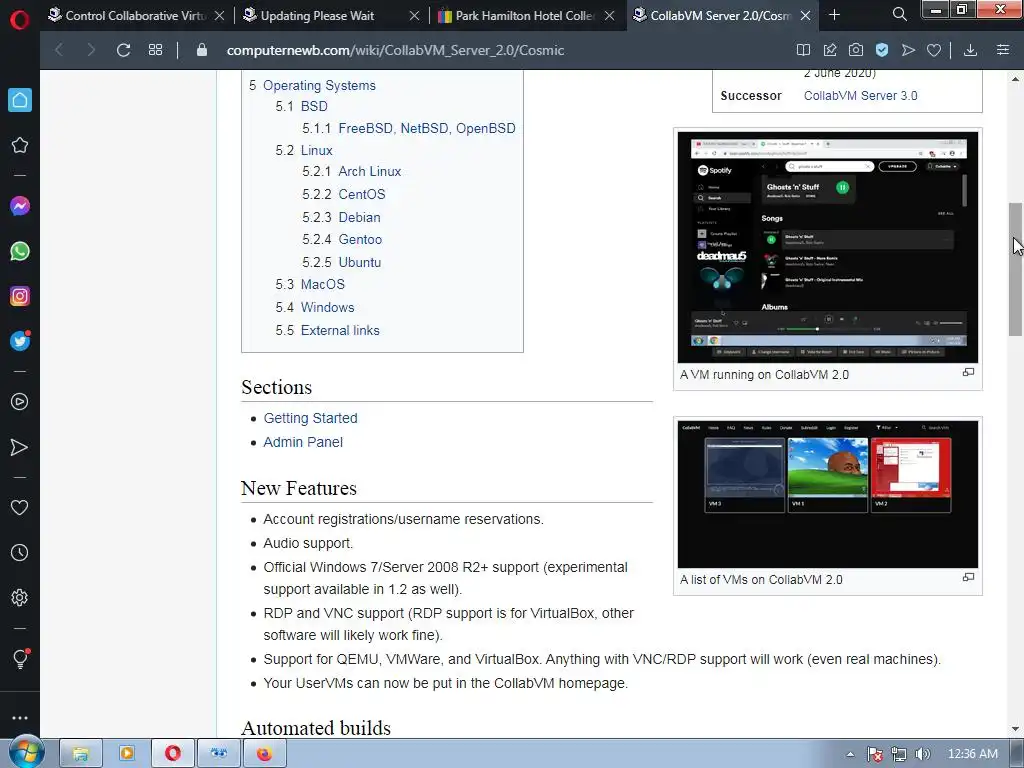Open the ad blocker shield icon
This screenshot has height=768, width=1024.
click(x=882, y=50)
